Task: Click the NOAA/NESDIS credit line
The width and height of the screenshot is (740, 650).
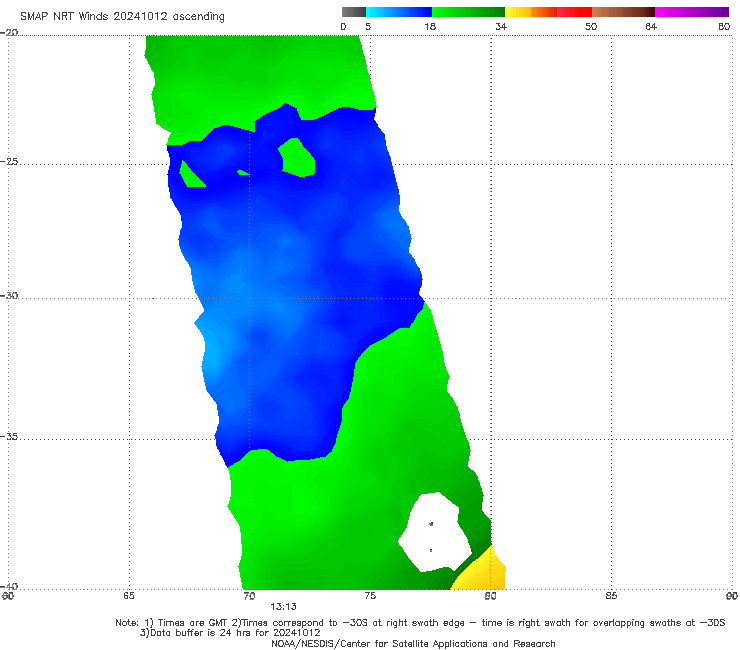Action: pos(413,643)
